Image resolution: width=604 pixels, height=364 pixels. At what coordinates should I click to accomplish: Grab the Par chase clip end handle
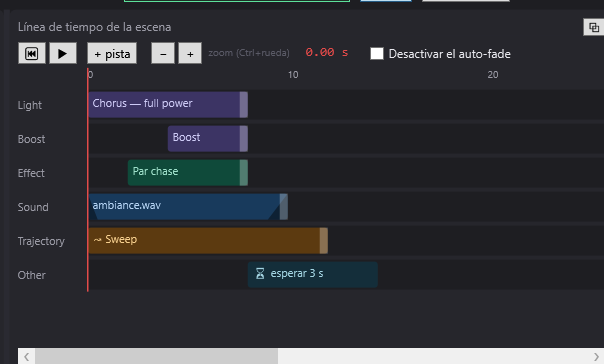(243, 173)
